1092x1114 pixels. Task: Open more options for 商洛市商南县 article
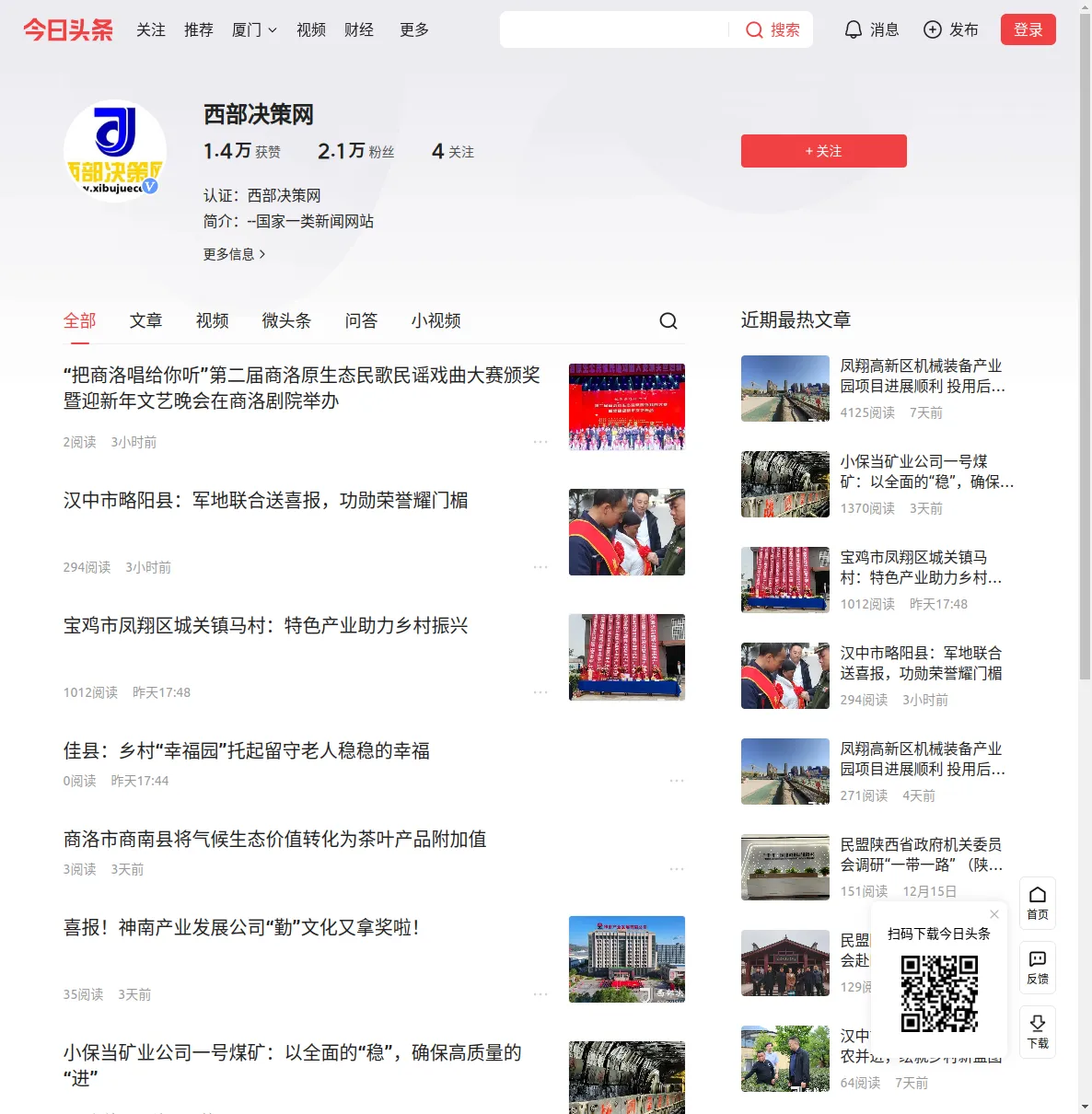click(x=677, y=869)
